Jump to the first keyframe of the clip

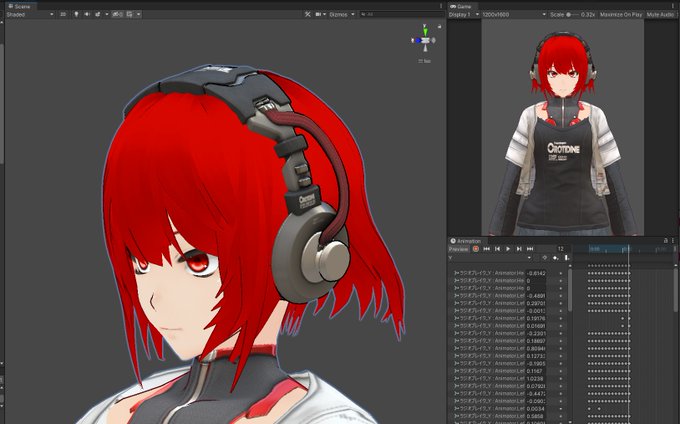(x=487, y=249)
